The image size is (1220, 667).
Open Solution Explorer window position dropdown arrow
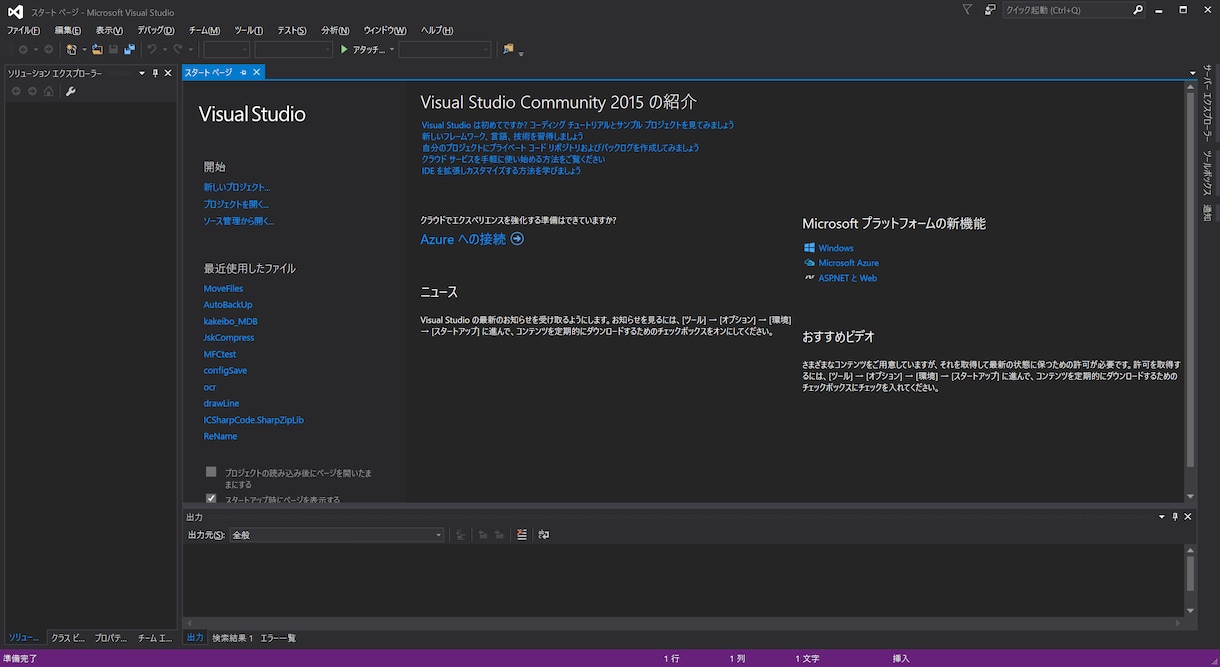coord(142,73)
